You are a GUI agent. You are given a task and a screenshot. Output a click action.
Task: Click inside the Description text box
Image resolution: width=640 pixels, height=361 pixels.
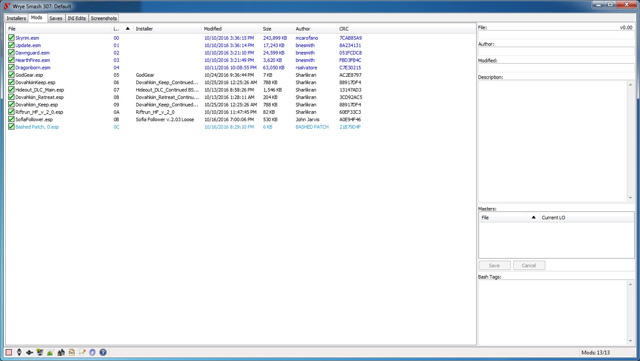553,141
